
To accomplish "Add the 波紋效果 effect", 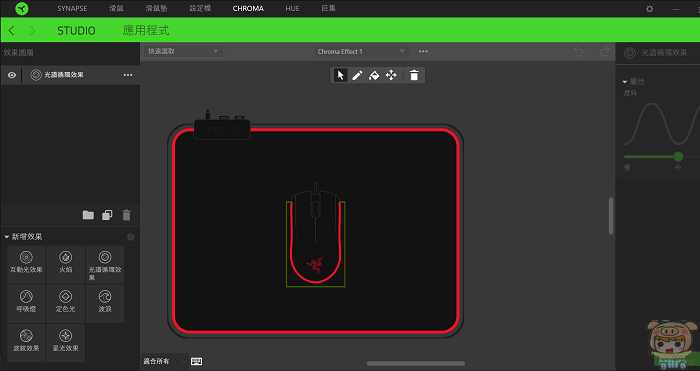I will point(26,343).
